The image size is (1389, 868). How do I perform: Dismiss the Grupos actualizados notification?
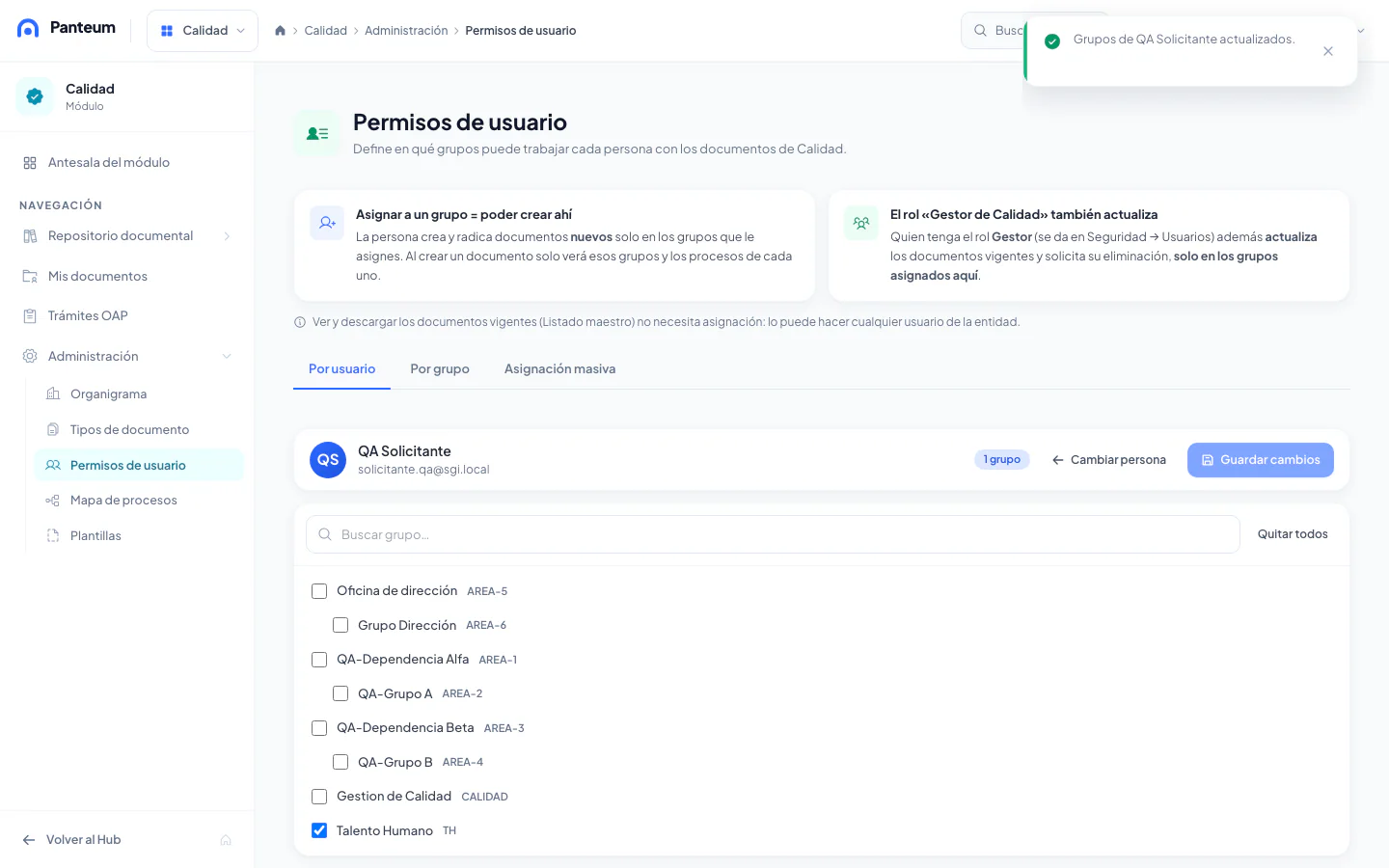click(1328, 51)
